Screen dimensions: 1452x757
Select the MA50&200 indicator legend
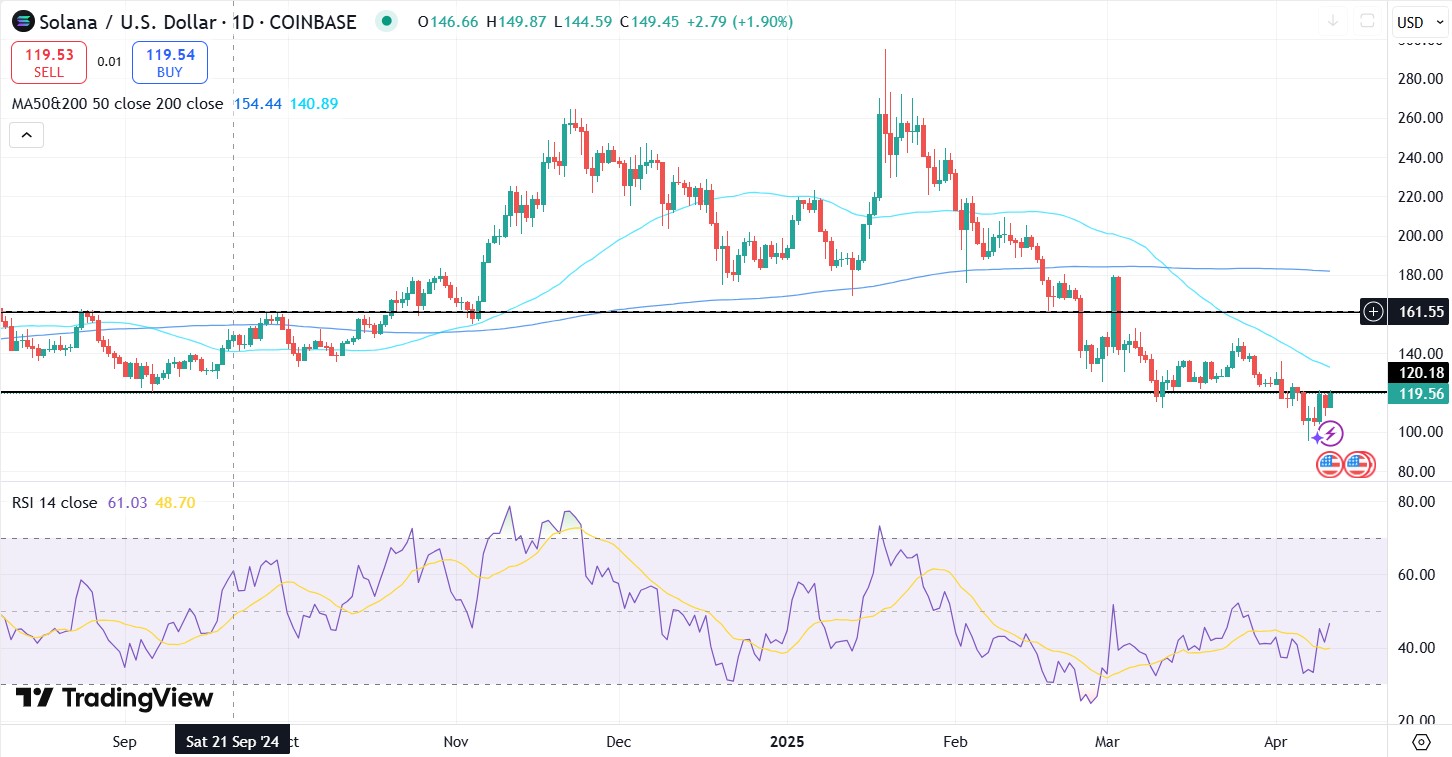tap(118, 103)
